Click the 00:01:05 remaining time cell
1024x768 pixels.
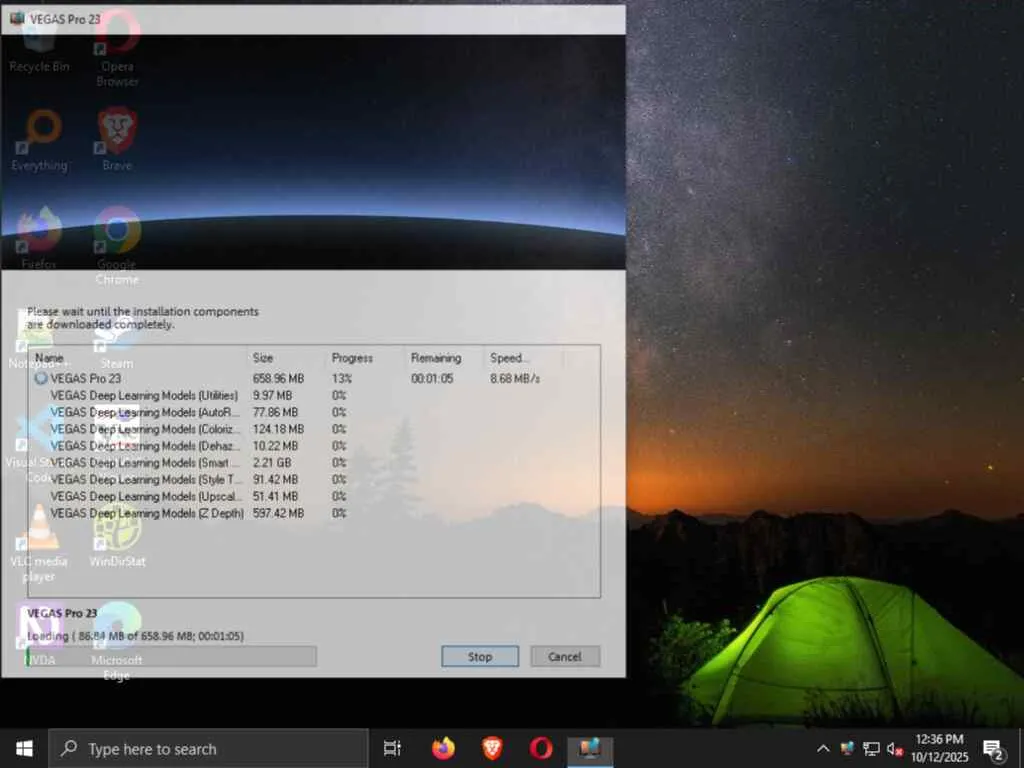point(432,378)
